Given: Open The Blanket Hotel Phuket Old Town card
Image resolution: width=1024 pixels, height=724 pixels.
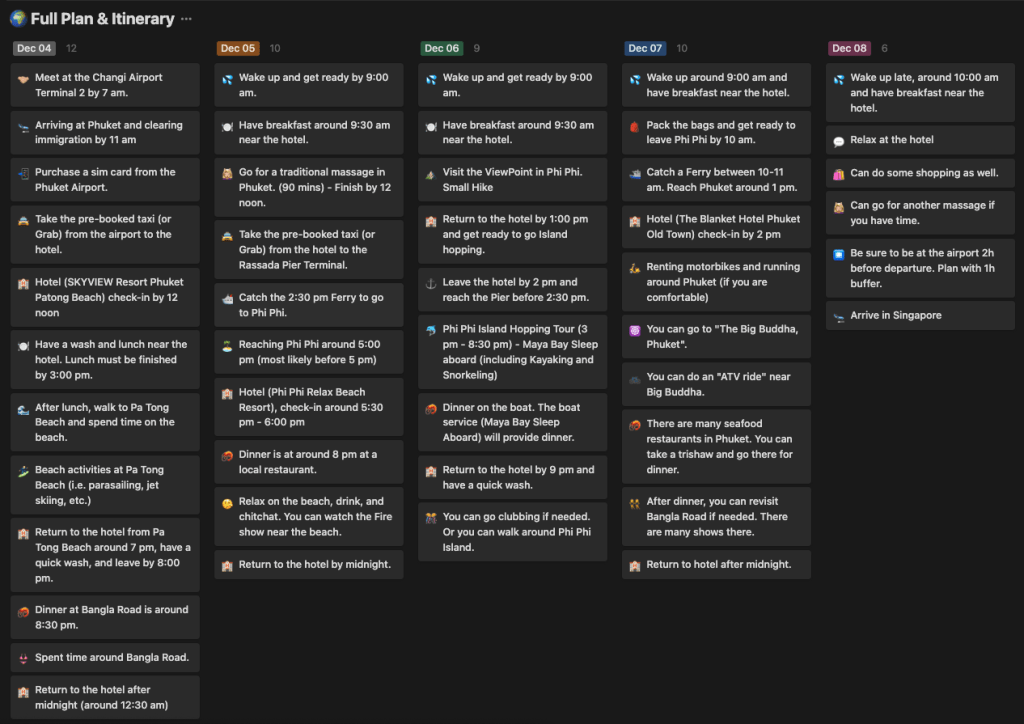Looking at the screenshot, I should pyautogui.click(x=716, y=227).
